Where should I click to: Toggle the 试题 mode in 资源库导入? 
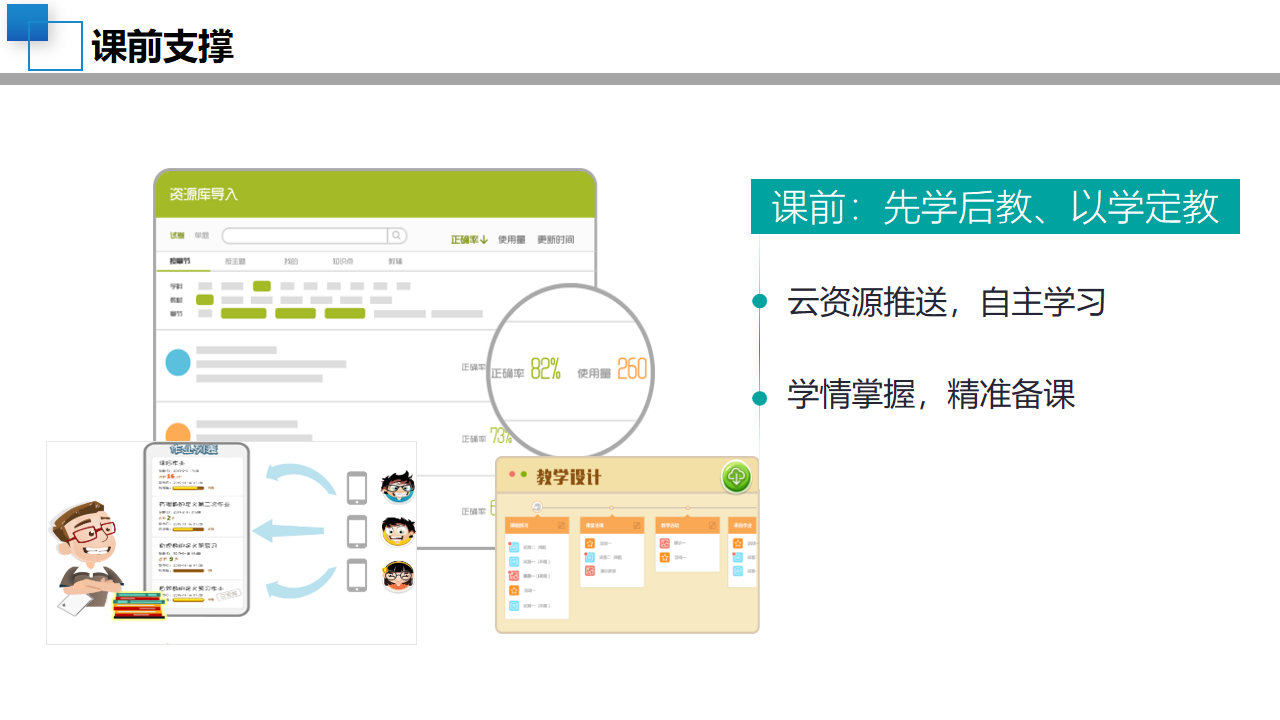pos(176,236)
